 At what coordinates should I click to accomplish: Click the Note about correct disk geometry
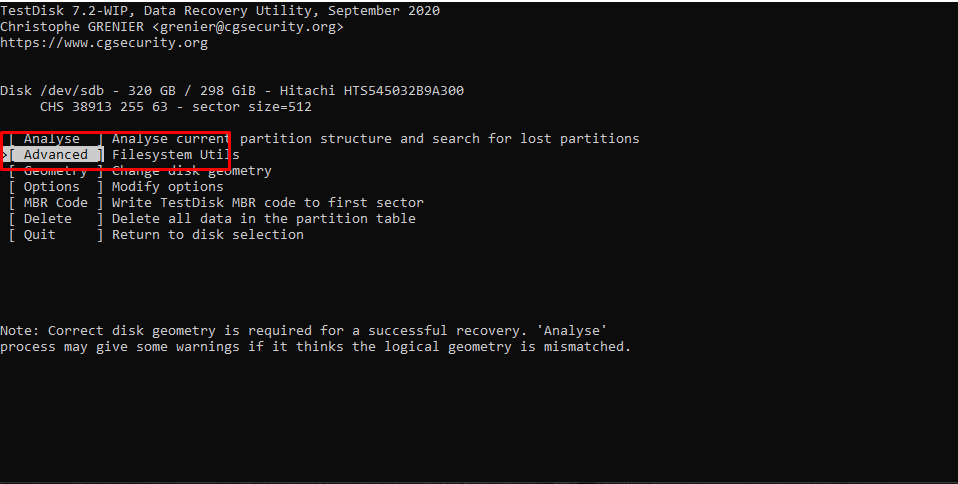pos(315,339)
